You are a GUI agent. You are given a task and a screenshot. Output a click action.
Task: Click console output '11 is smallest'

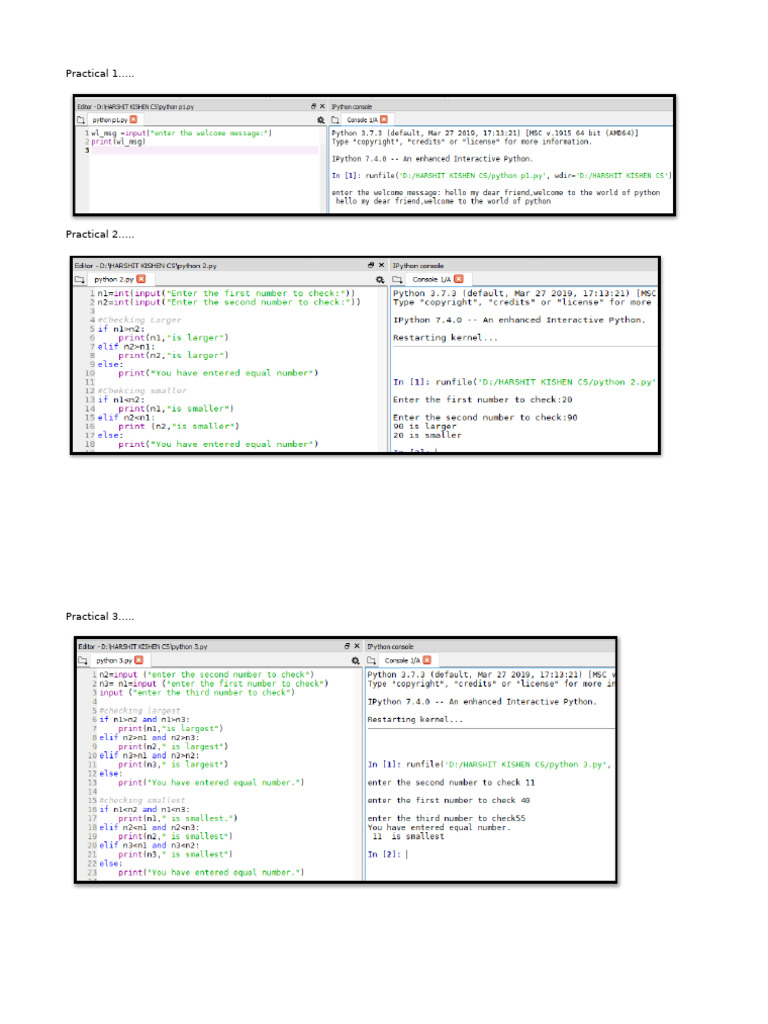tap(408, 837)
